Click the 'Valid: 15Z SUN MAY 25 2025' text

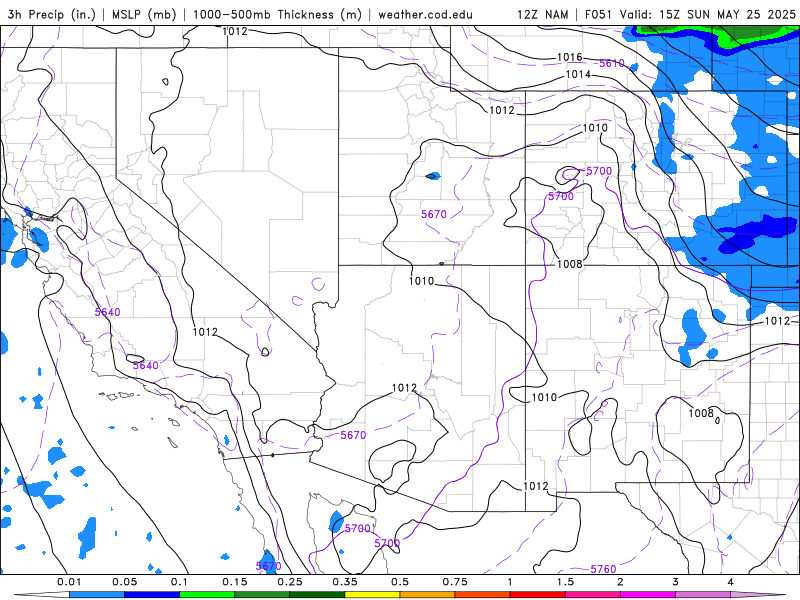click(708, 14)
